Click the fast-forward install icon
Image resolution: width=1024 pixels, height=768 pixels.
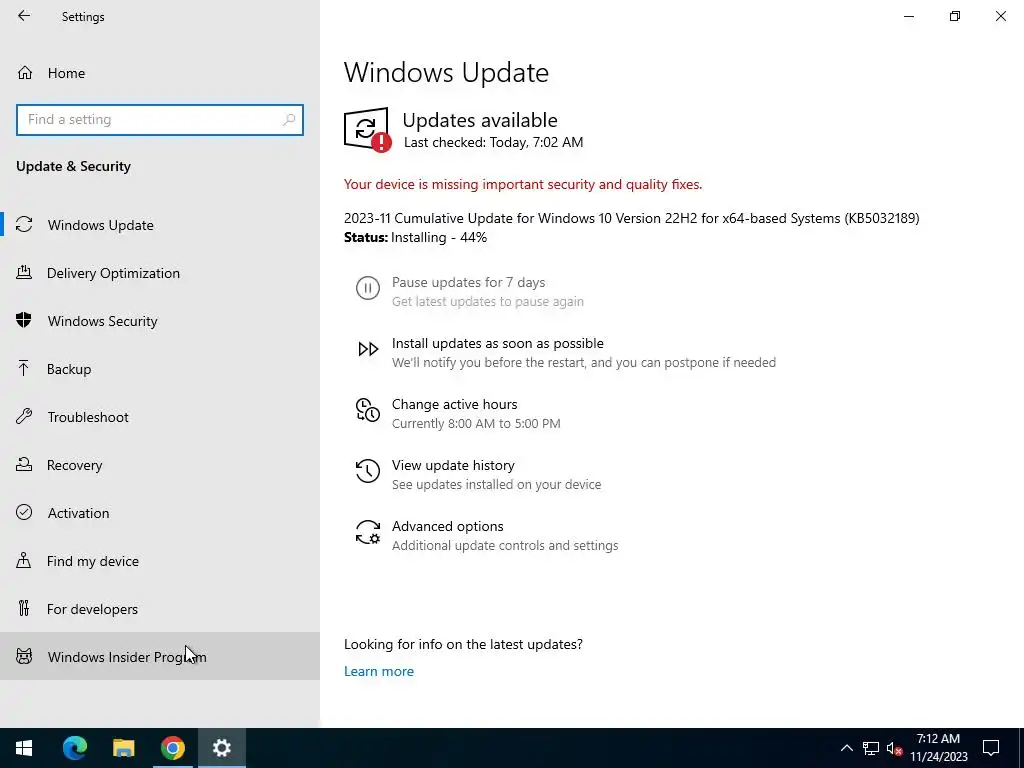click(x=368, y=349)
